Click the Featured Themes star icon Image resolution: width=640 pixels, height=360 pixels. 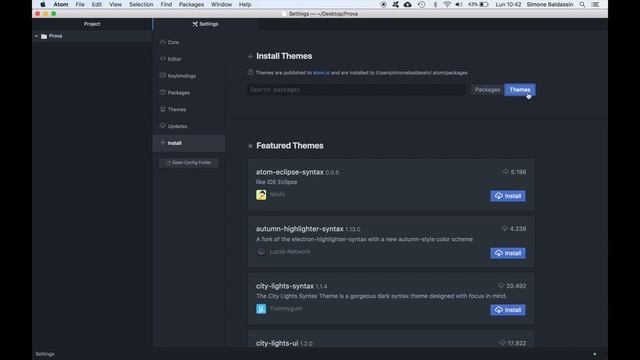[250, 146]
